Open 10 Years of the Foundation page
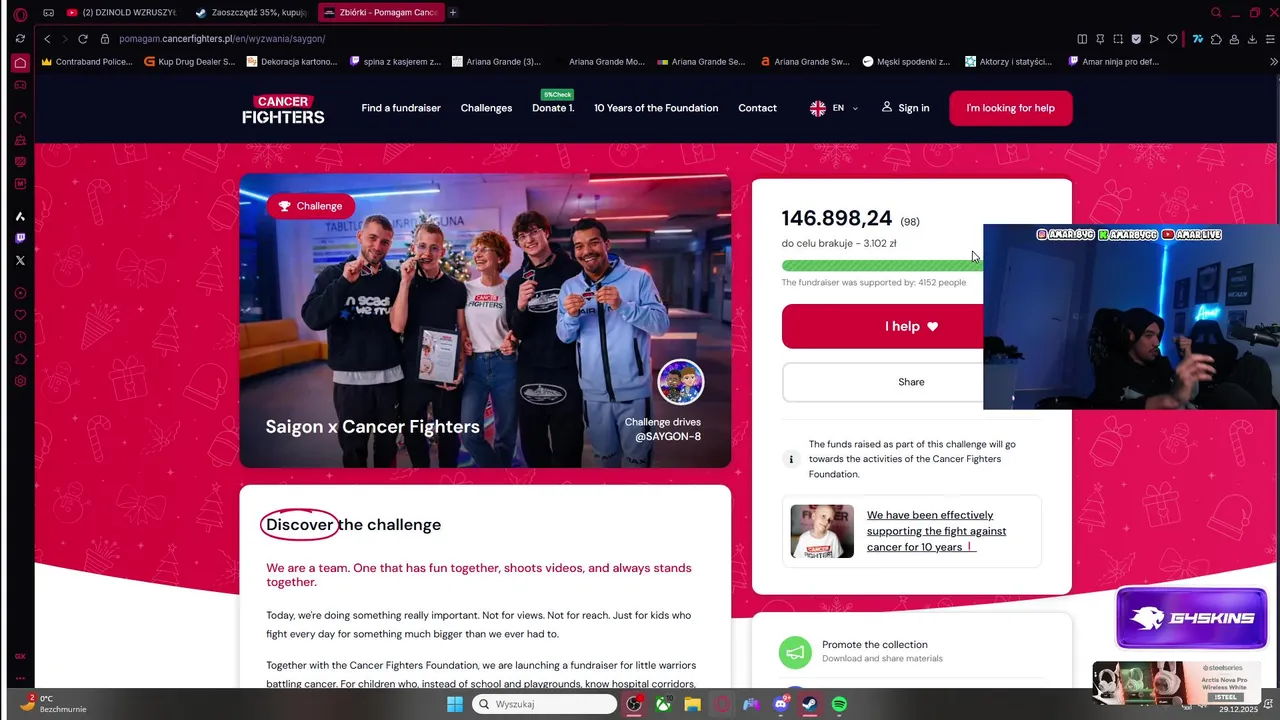The width and height of the screenshot is (1280, 720). (656, 108)
